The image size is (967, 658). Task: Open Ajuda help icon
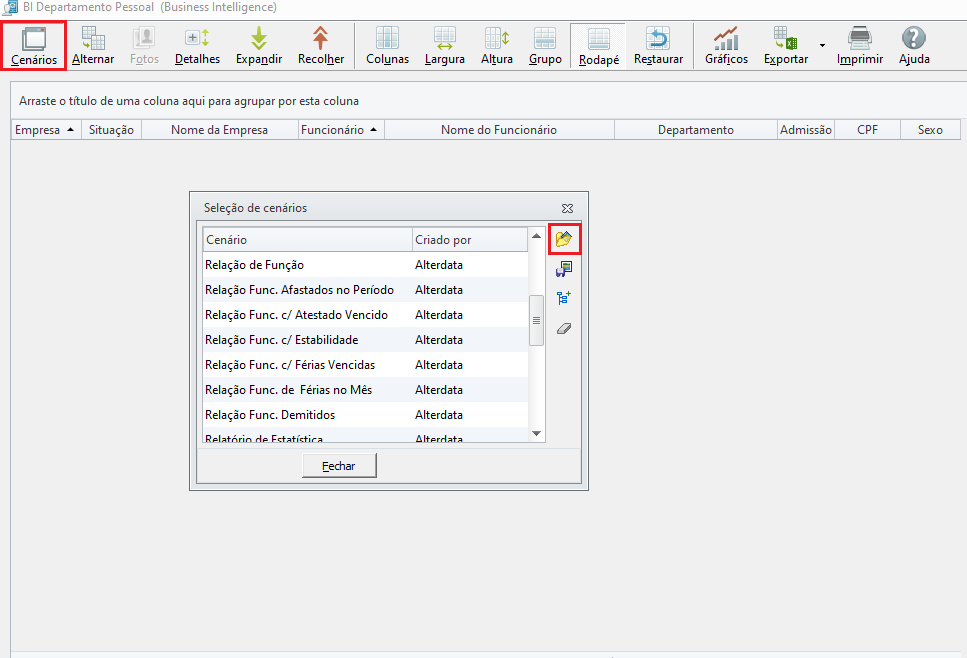click(x=914, y=46)
